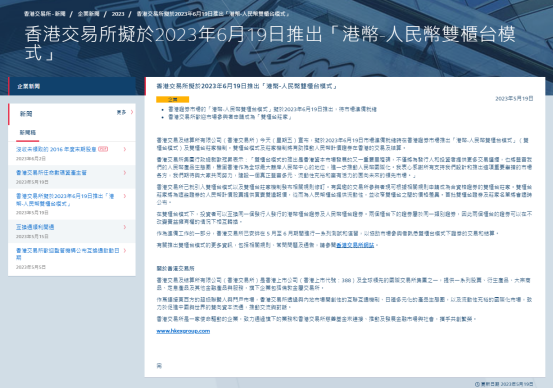Click the article date 2023年5月19日 at top right

[514, 98]
